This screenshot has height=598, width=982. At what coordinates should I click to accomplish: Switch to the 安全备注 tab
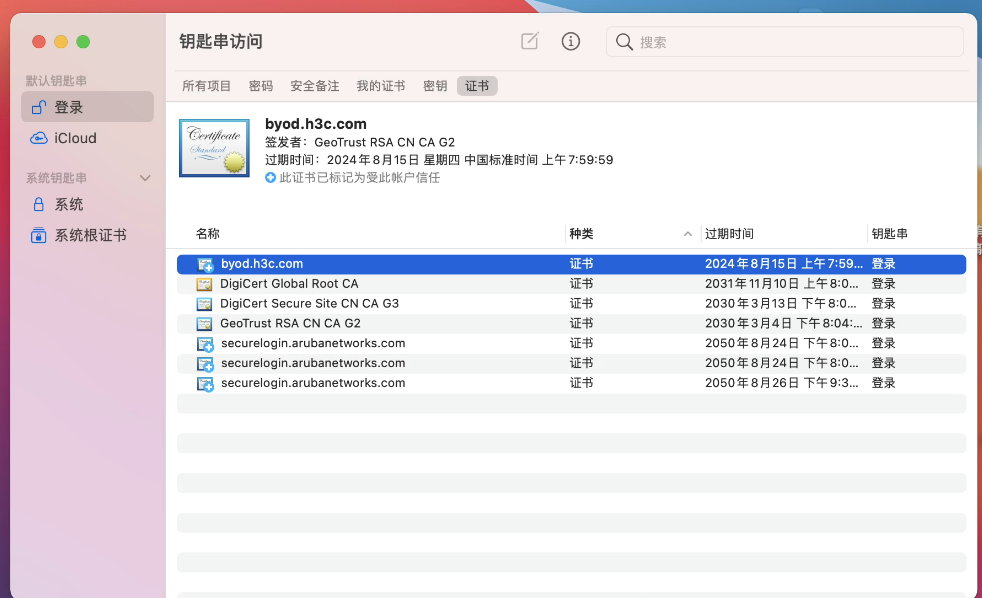tap(314, 86)
